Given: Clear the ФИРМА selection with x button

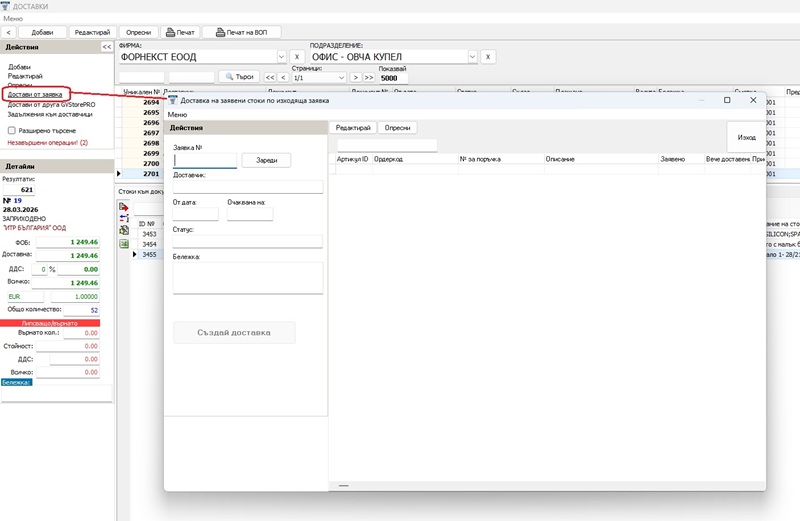Looking at the screenshot, I should (x=296, y=57).
